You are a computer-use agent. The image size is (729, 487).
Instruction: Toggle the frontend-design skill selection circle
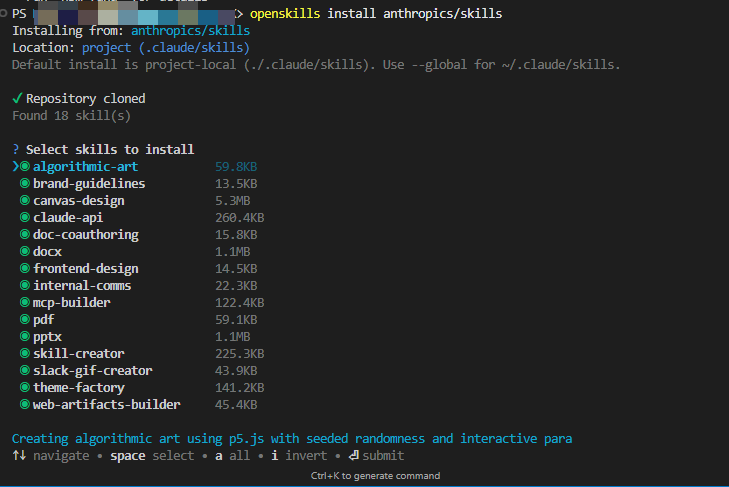click(25, 268)
